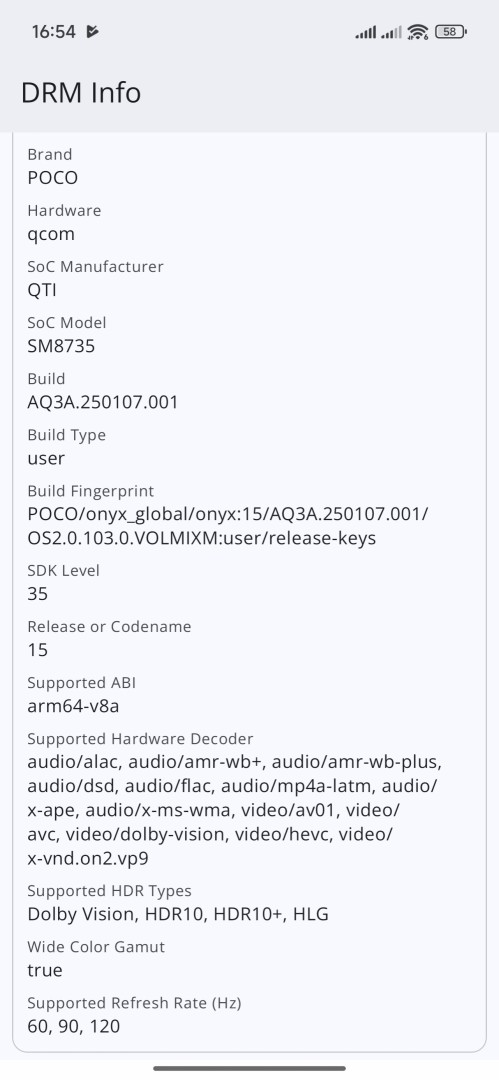Tap the Brand value POCO
This screenshot has width=499, height=1080.
52,178
